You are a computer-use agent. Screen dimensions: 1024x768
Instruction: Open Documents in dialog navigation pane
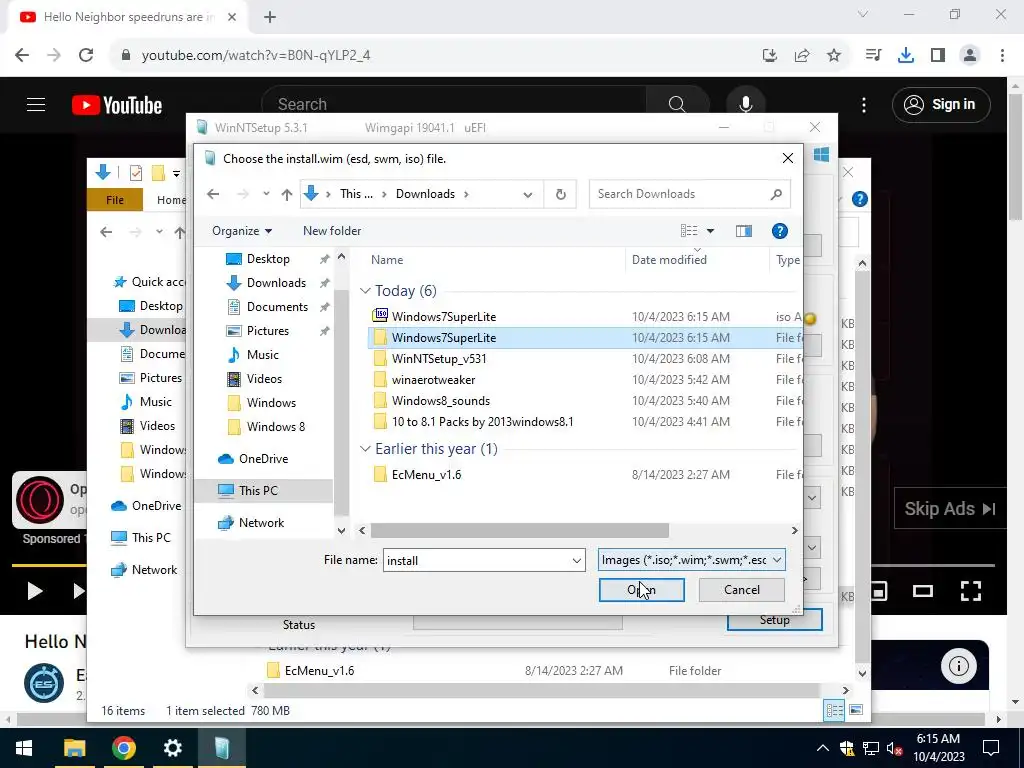pos(277,307)
